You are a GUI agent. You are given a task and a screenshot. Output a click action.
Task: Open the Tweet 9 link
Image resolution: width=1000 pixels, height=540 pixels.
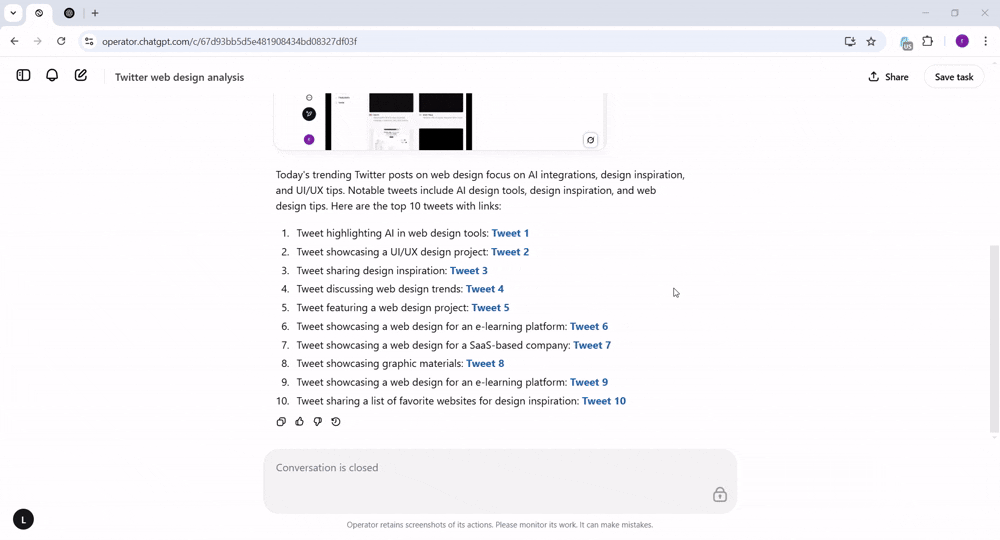pos(589,382)
